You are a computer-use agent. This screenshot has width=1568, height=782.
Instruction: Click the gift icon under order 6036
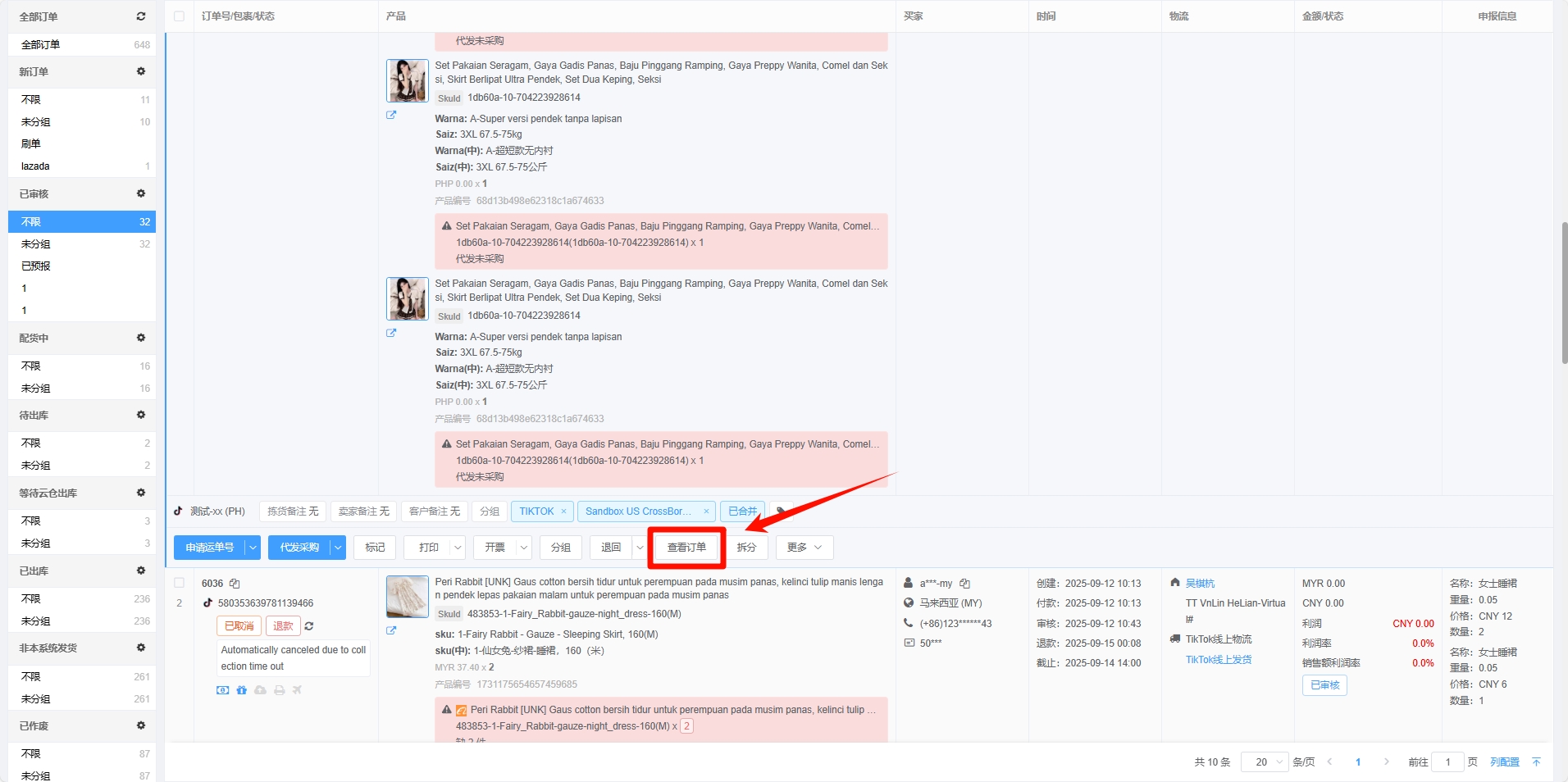(241, 690)
